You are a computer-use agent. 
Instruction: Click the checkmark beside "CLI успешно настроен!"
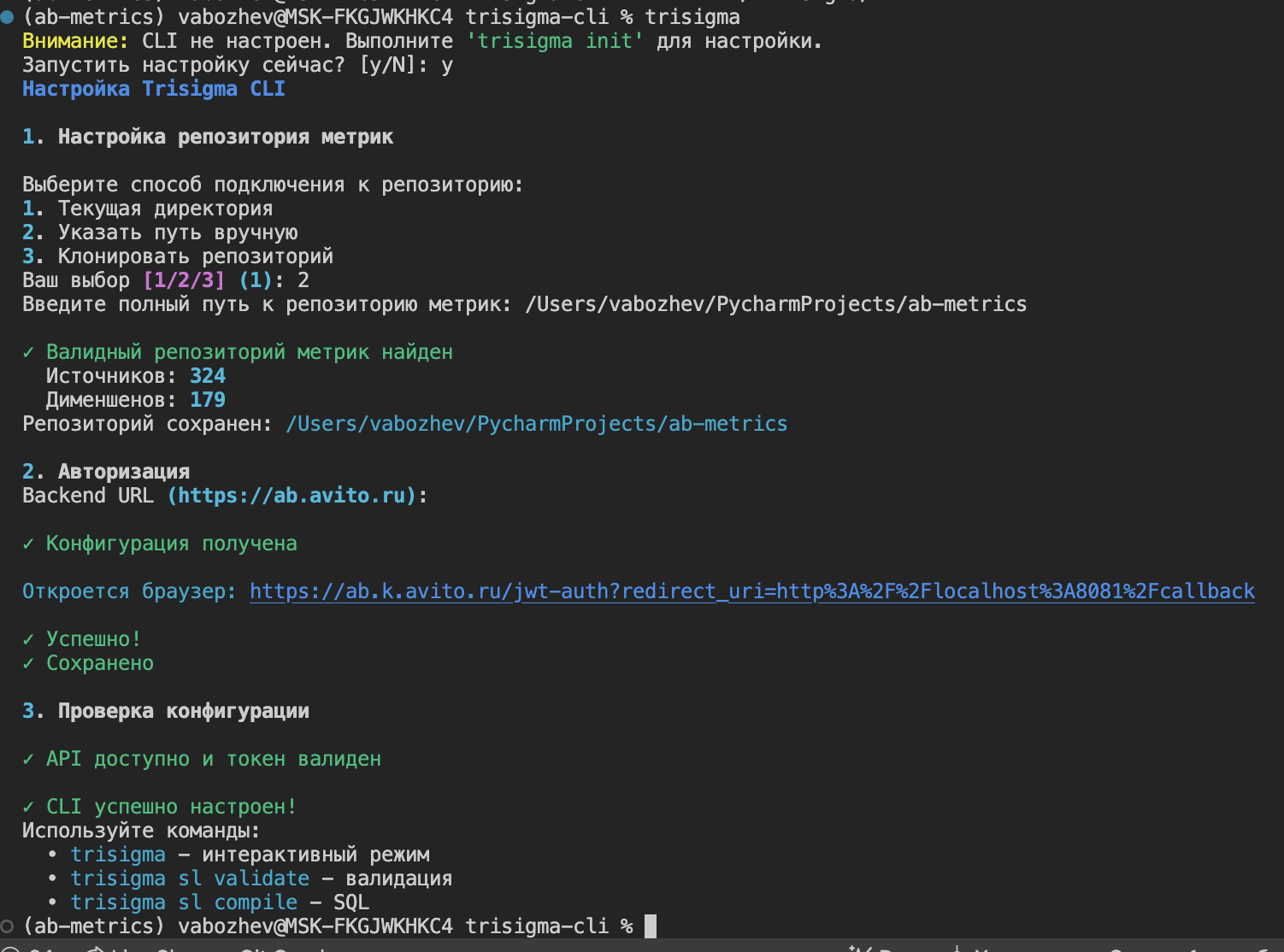point(27,806)
